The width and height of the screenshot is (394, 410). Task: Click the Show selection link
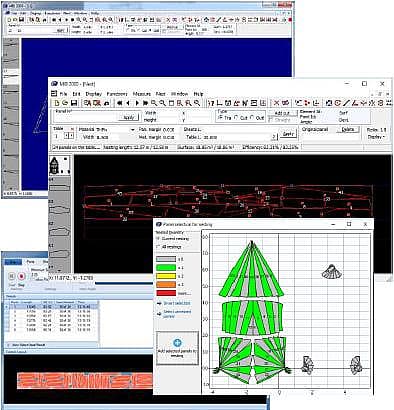[x=177, y=303]
